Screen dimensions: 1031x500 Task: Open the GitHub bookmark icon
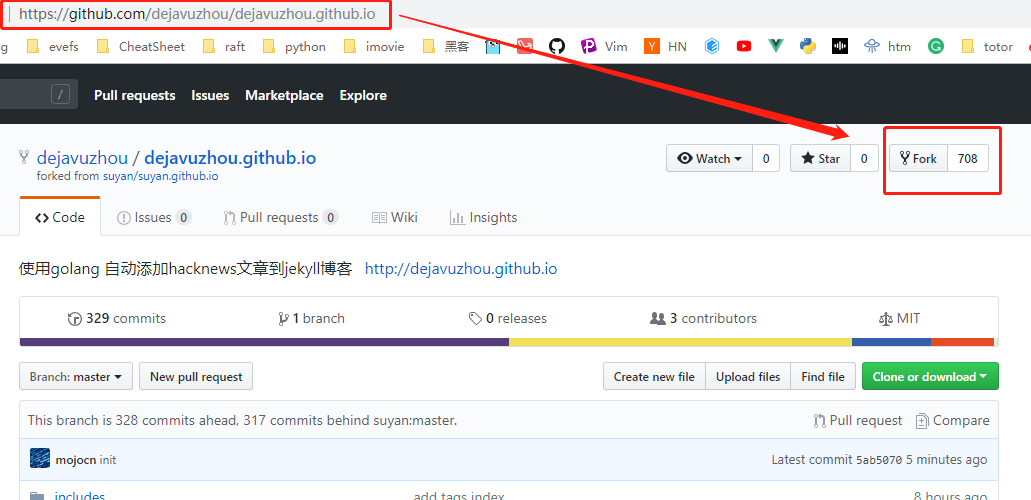point(557,46)
